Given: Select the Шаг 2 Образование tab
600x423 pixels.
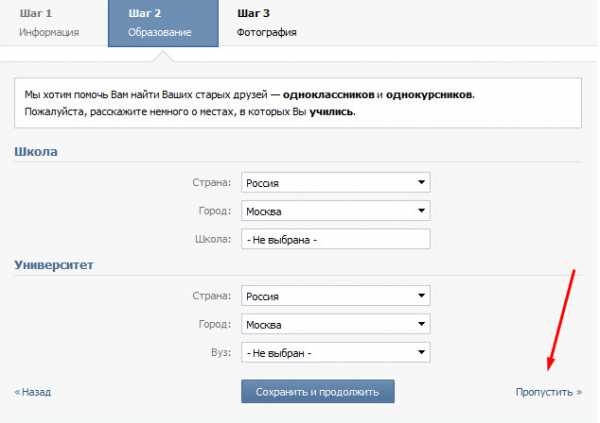Looking at the screenshot, I should click(x=163, y=23).
